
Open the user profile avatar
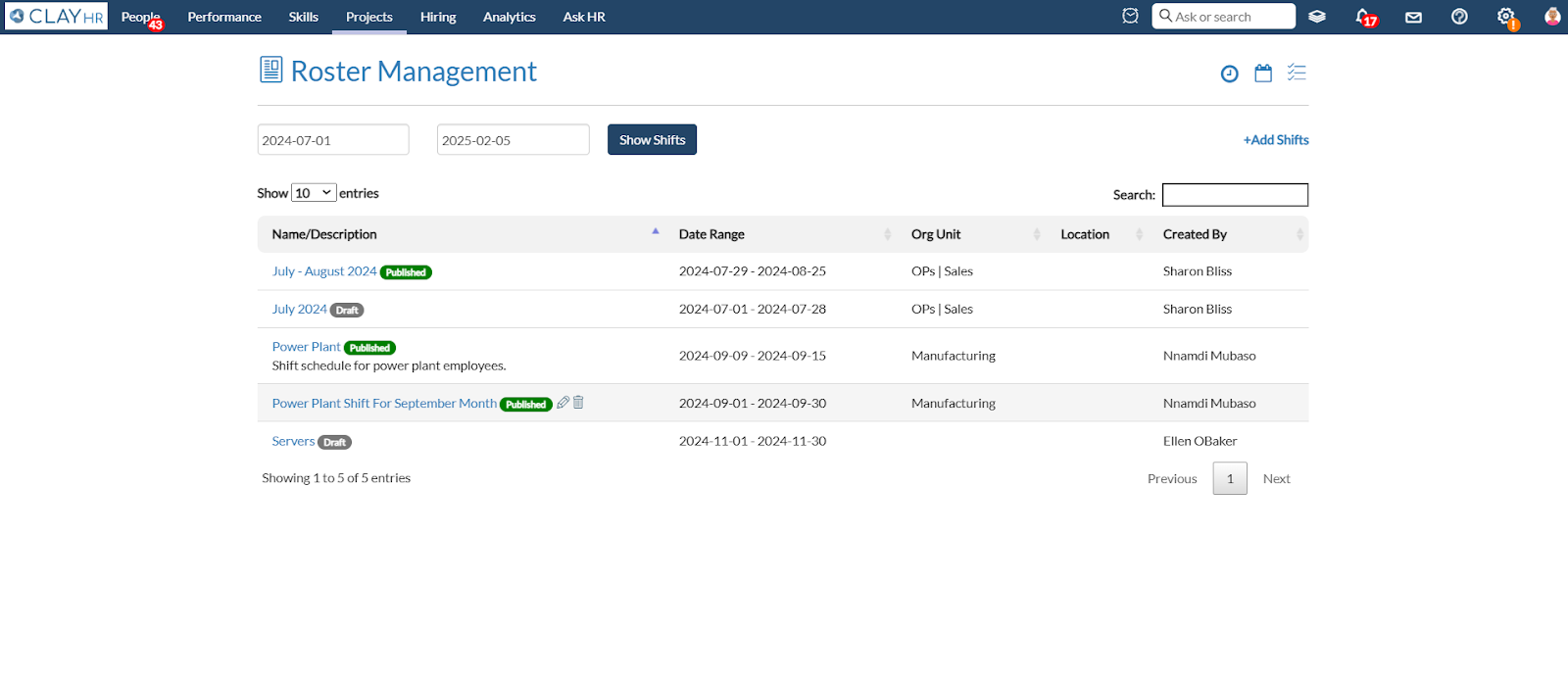[1552, 17]
